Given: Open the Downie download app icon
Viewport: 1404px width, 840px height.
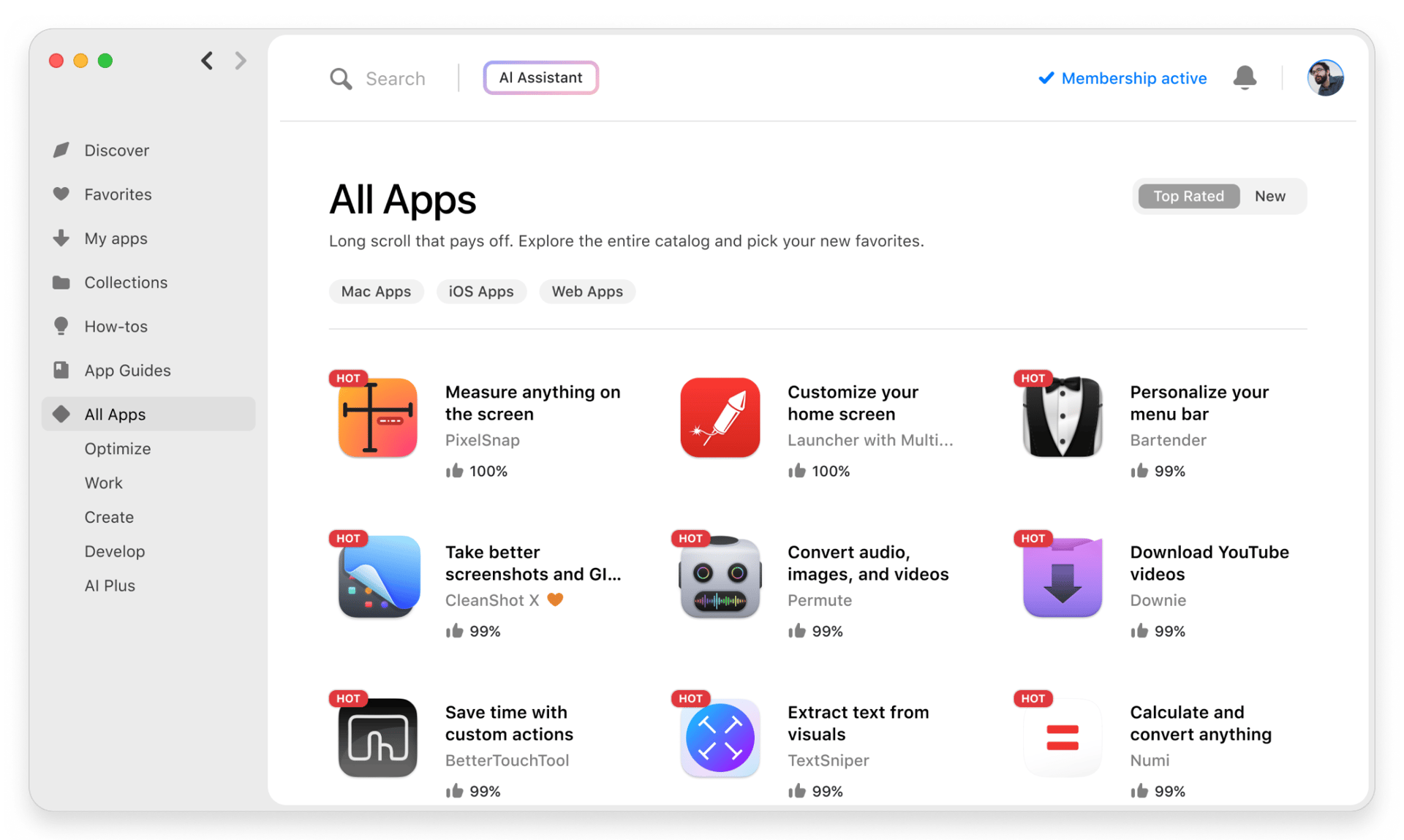Looking at the screenshot, I should tap(1061, 578).
